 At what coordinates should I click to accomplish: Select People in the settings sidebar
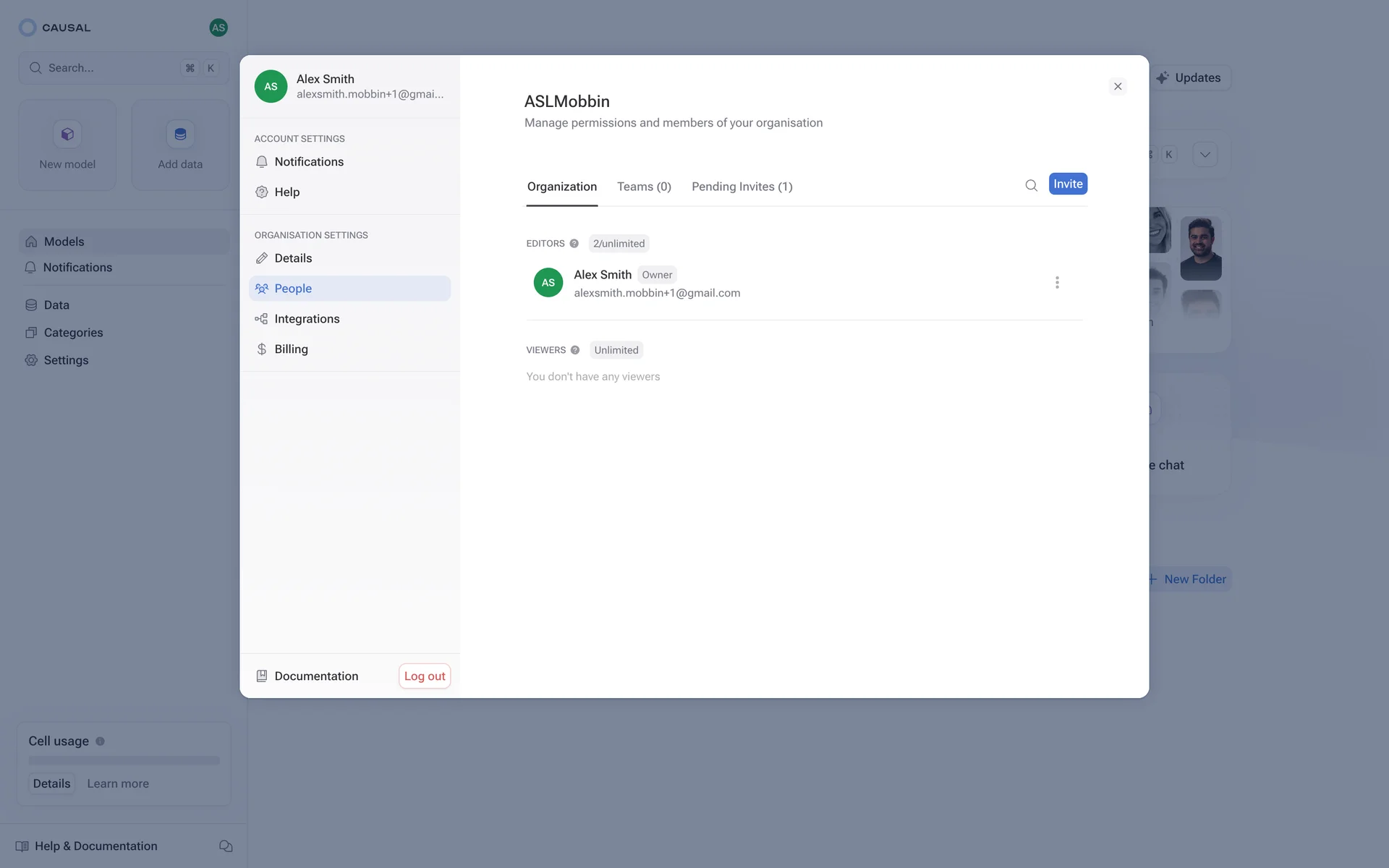[293, 289]
